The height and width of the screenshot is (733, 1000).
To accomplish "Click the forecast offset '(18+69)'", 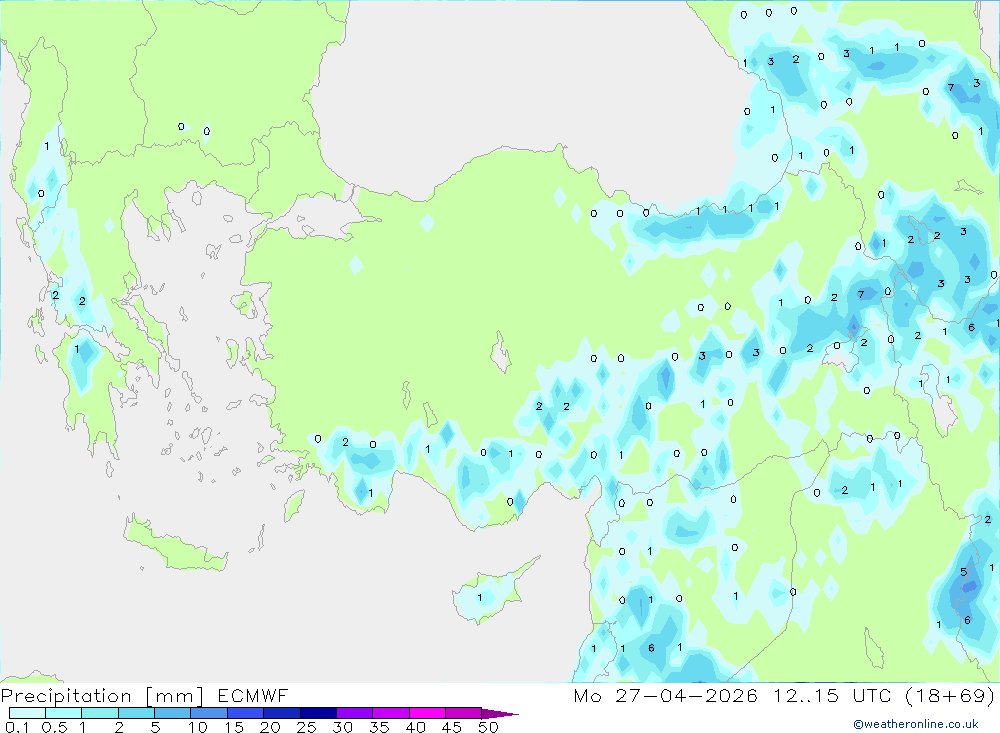I will 950,695.
